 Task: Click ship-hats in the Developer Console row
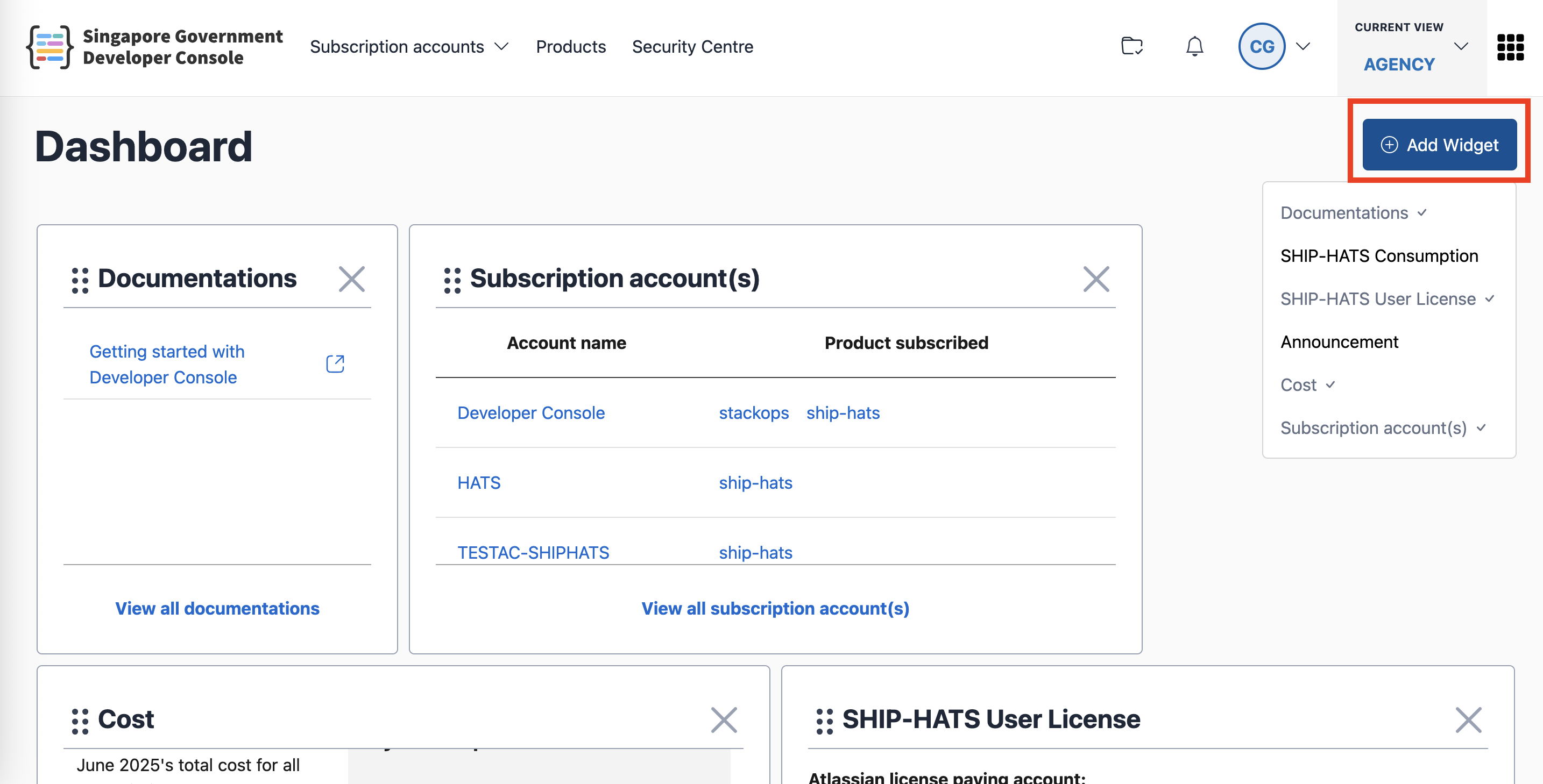pos(843,413)
